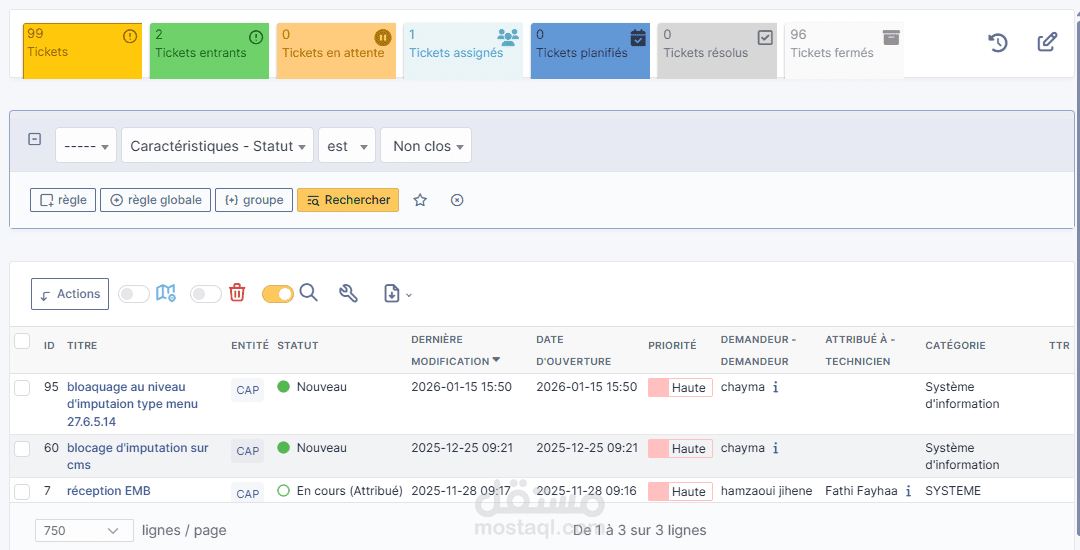
Task: Click the CAP entity tag on ticket 60
Action: coord(247,451)
